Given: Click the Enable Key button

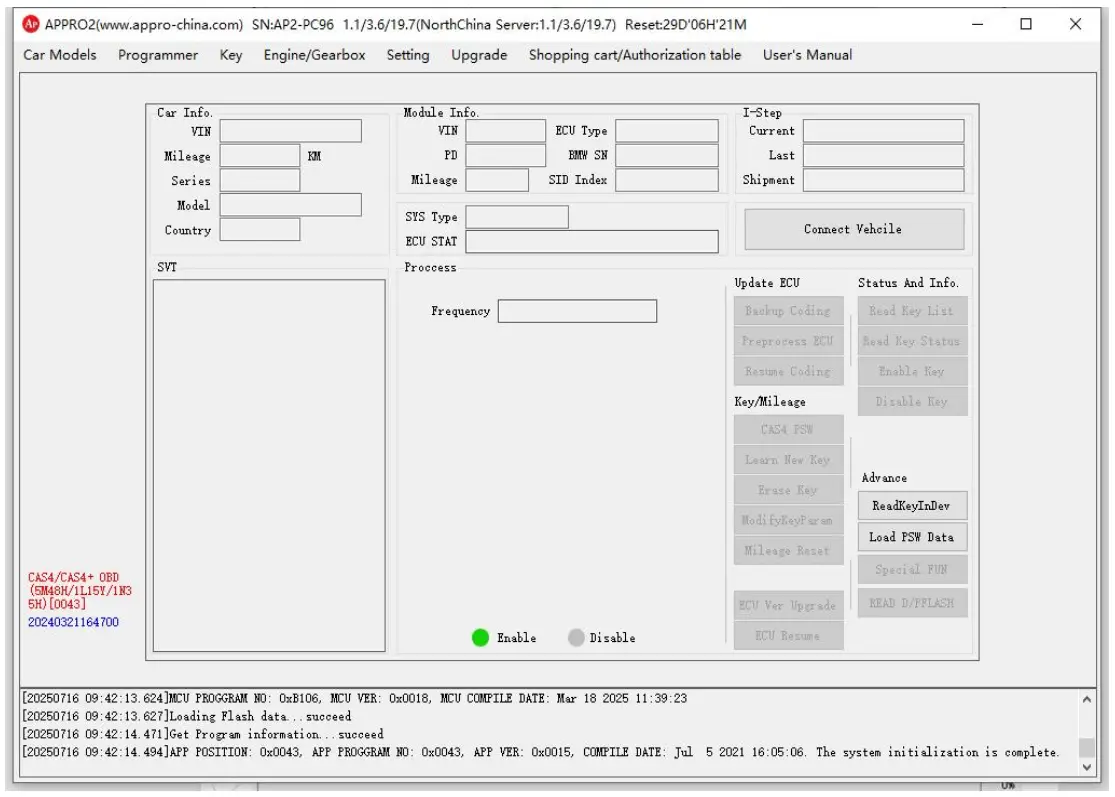Looking at the screenshot, I should coord(912,371).
